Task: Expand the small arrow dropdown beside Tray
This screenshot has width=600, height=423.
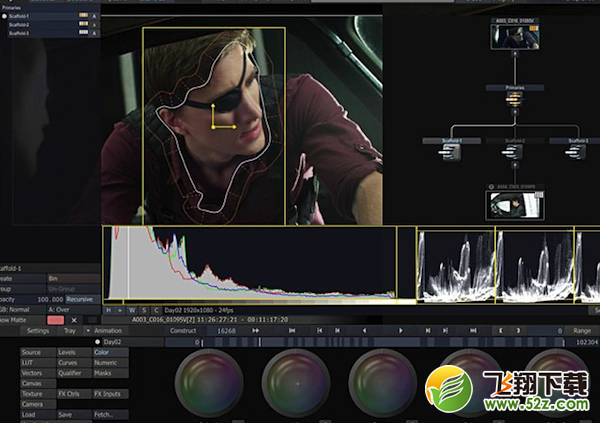Action: (88, 330)
